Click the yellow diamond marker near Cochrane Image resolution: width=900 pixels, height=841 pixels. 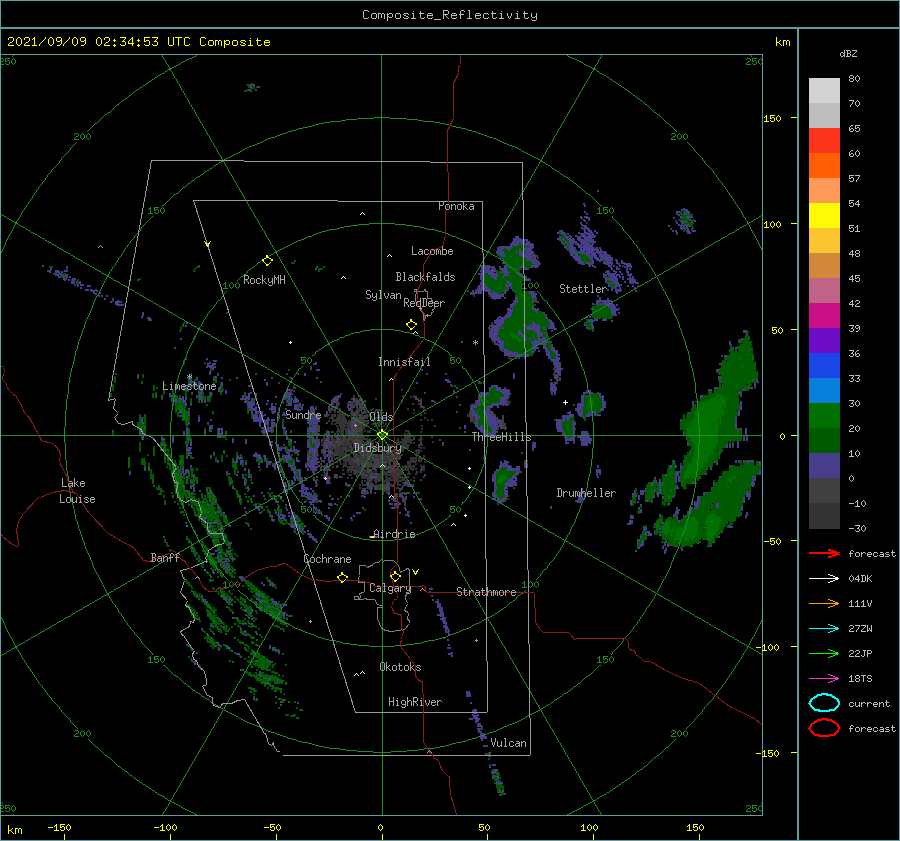342,578
